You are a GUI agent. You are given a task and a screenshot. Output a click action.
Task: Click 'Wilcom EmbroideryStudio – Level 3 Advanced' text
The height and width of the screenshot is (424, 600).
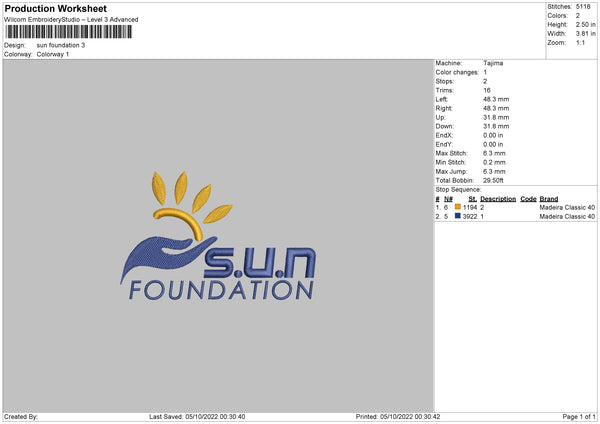point(71,20)
